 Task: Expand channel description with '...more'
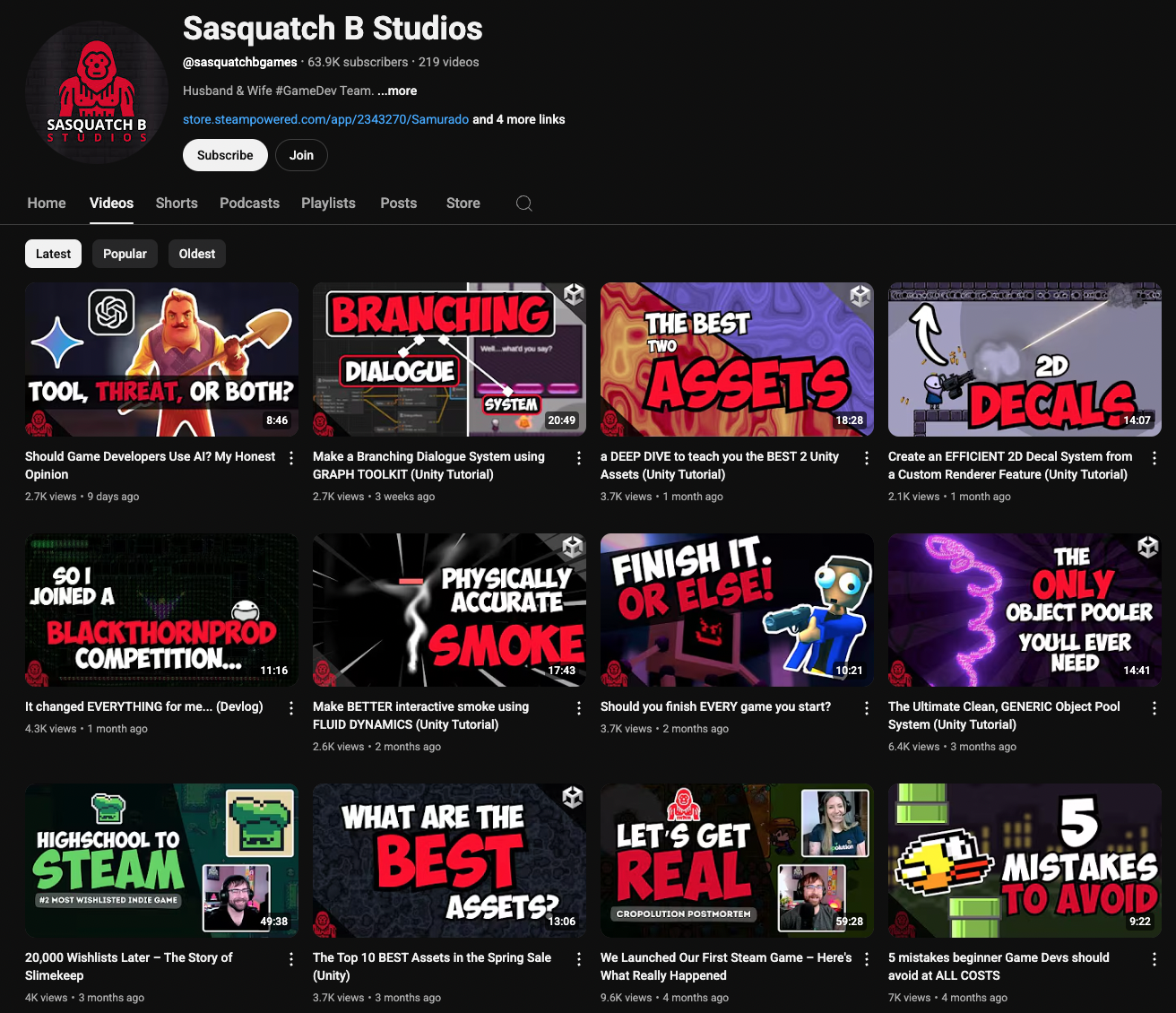pyautogui.click(x=397, y=91)
